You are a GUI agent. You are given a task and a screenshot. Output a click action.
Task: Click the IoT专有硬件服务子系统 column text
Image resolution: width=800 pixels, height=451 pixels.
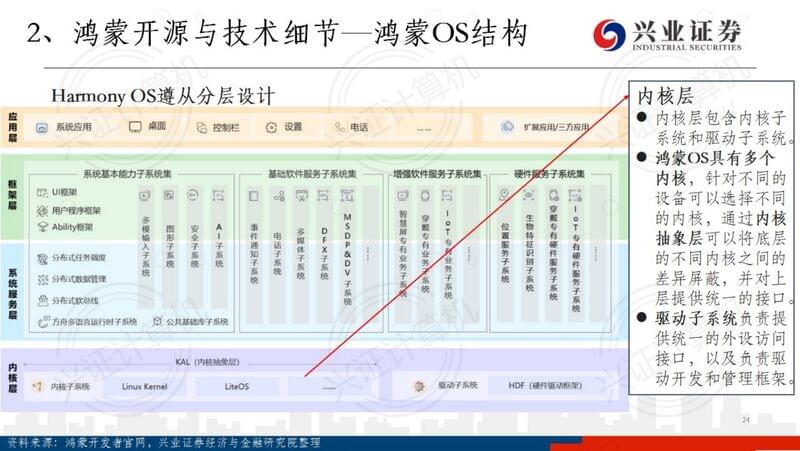tap(576, 258)
